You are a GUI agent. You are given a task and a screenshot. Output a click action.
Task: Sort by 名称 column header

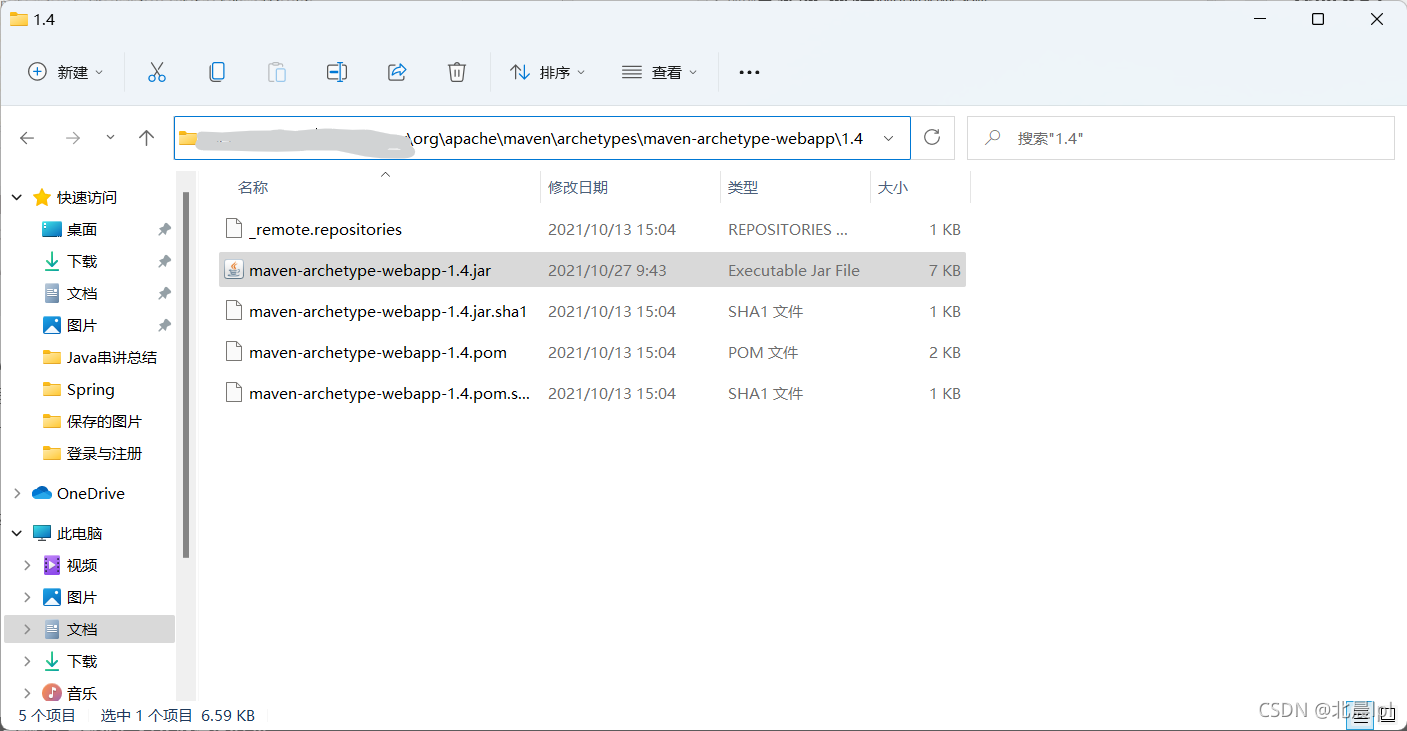[x=253, y=187]
